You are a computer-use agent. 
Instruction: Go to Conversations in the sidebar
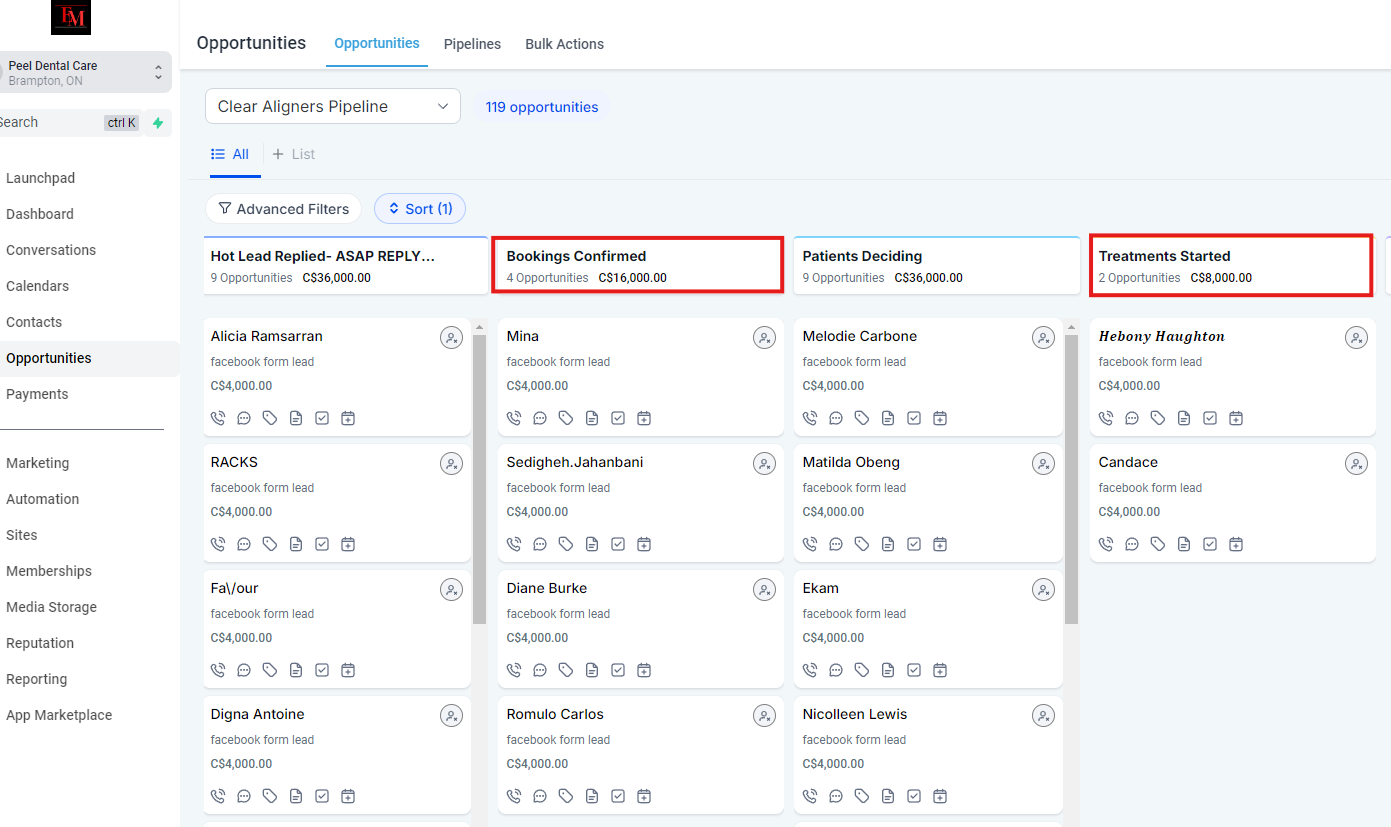click(51, 250)
